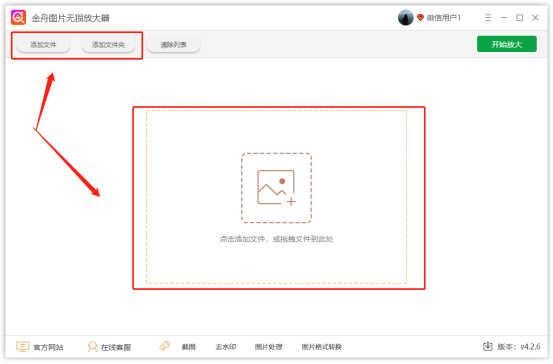Image resolution: width=553 pixels, height=364 pixels.
Task: Click the 添加文件 button
Action: (43, 45)
